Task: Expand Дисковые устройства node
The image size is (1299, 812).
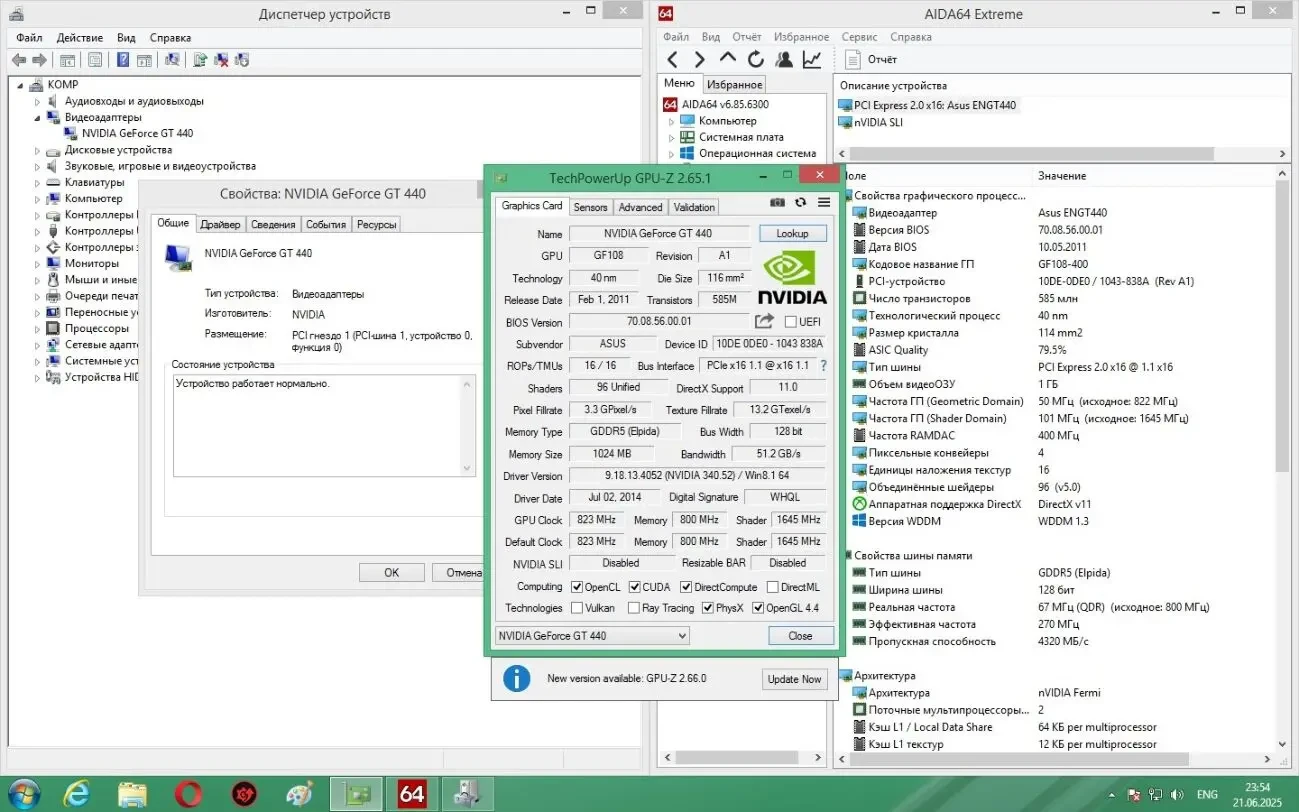Action: coord(38,150)
